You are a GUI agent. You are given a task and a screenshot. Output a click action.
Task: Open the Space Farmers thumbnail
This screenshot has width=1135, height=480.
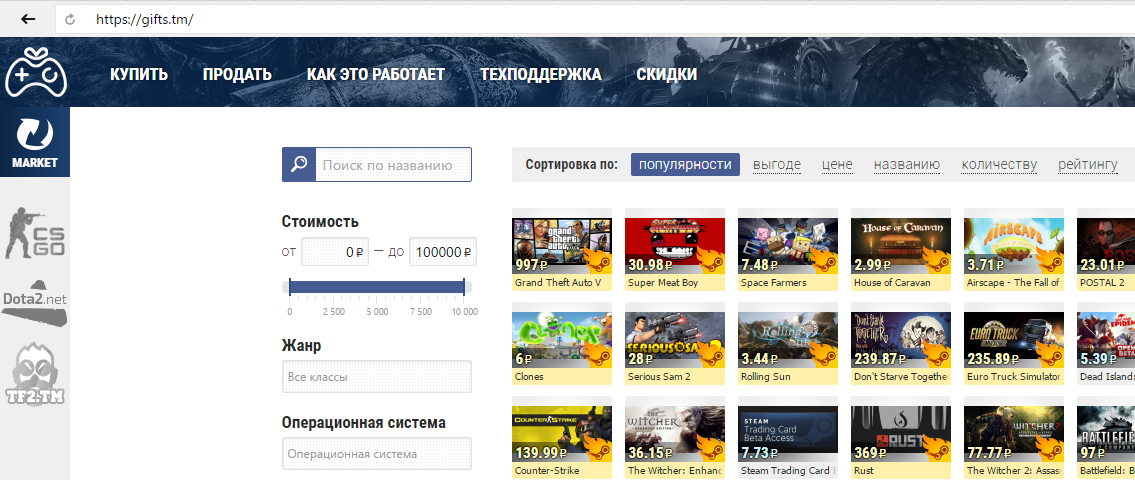click(788, 245)
